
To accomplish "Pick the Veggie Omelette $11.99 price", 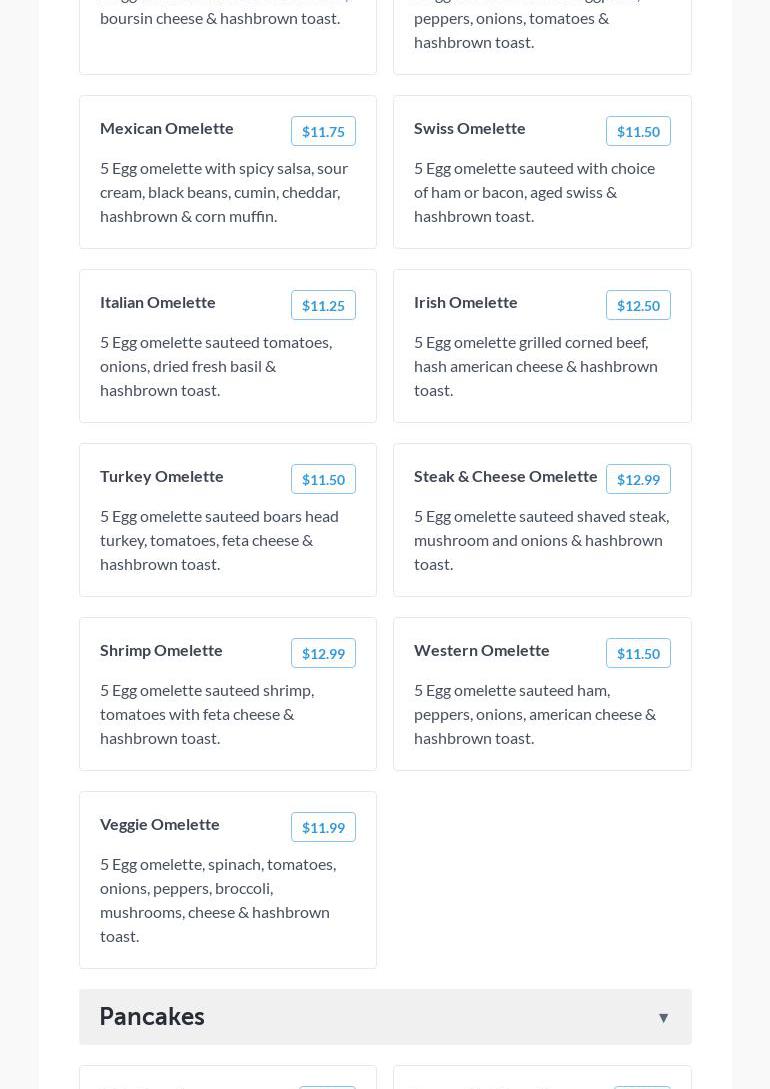I will (323, 828).
